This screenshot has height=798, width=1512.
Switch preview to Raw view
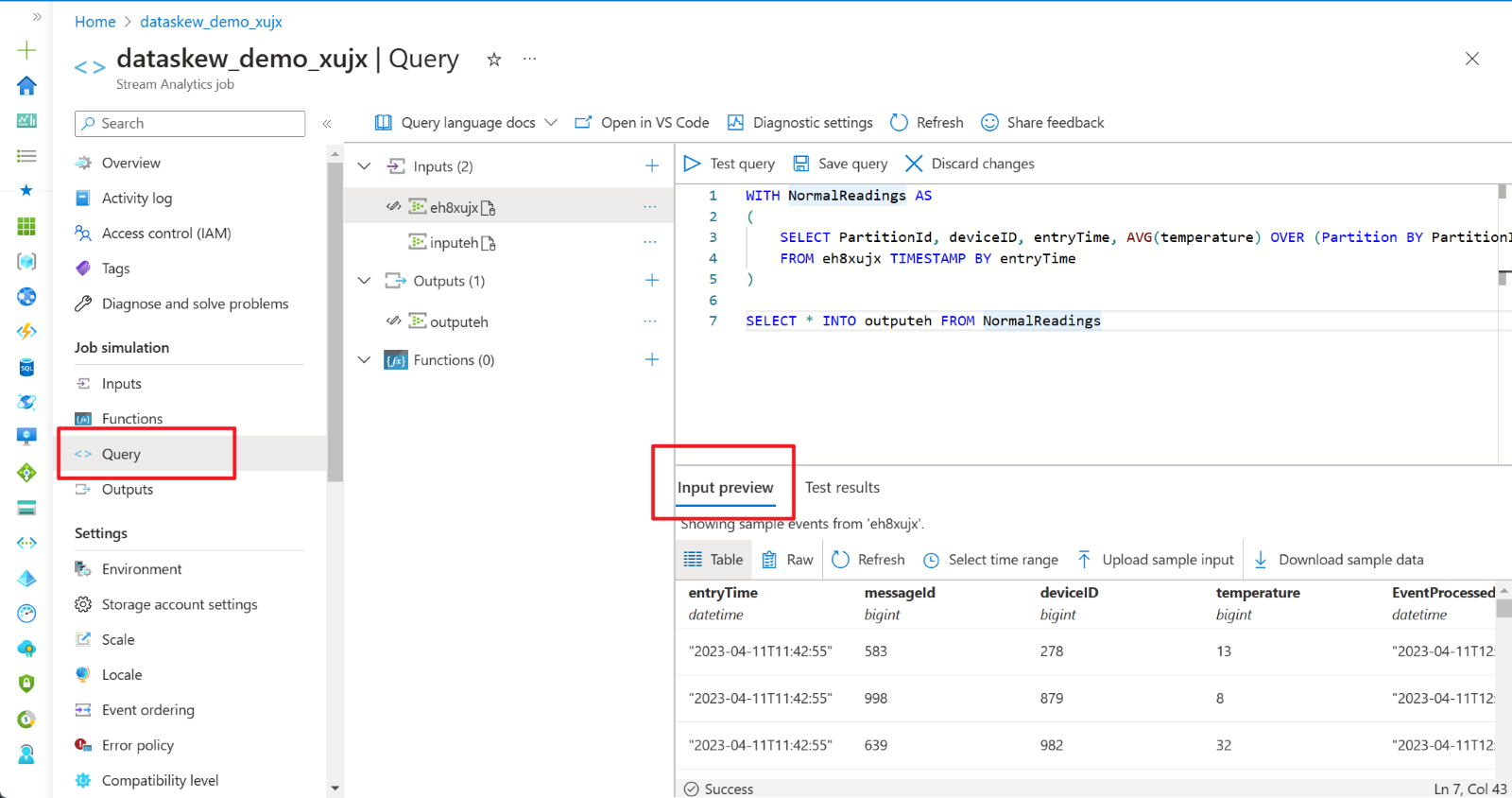(787, 560)
